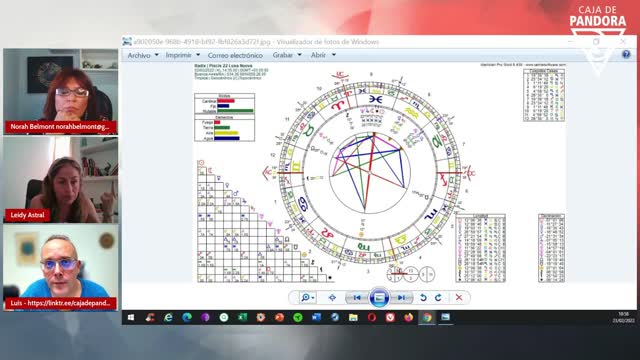Open File Explorer from the taskbar
This screenshot has height=360, width=640.
click(353, 317)
